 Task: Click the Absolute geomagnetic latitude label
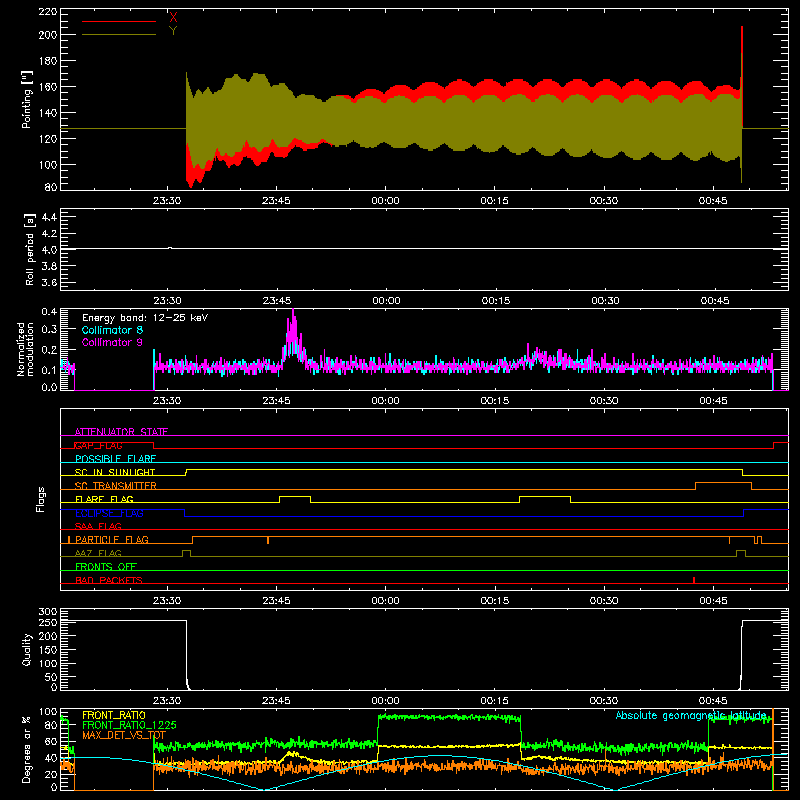pyautogui.click(x=691, y=715)
